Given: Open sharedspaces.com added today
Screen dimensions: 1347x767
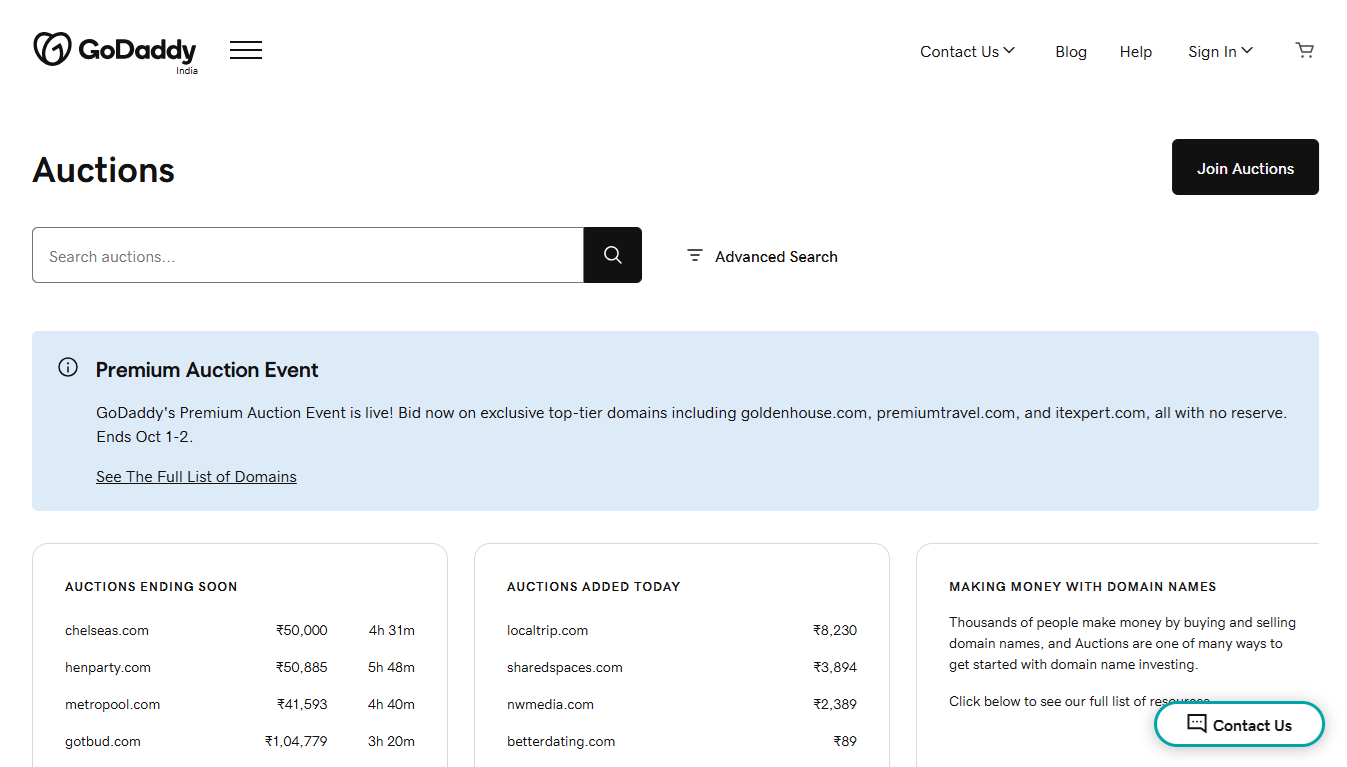Looking at the screenshot, I should click(564, 668).
